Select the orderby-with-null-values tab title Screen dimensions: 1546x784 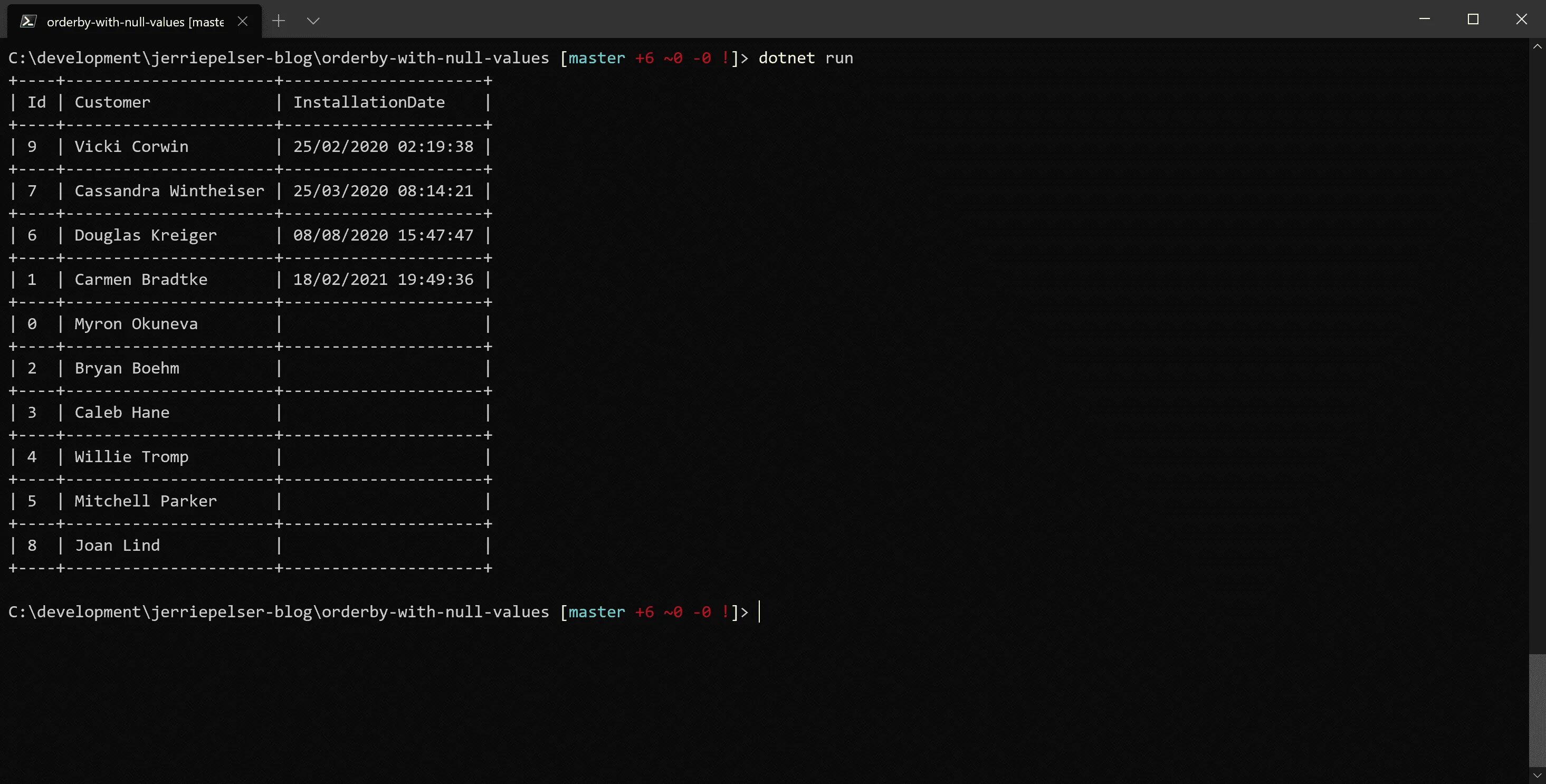pyautogui.click(x=135, y=22)
